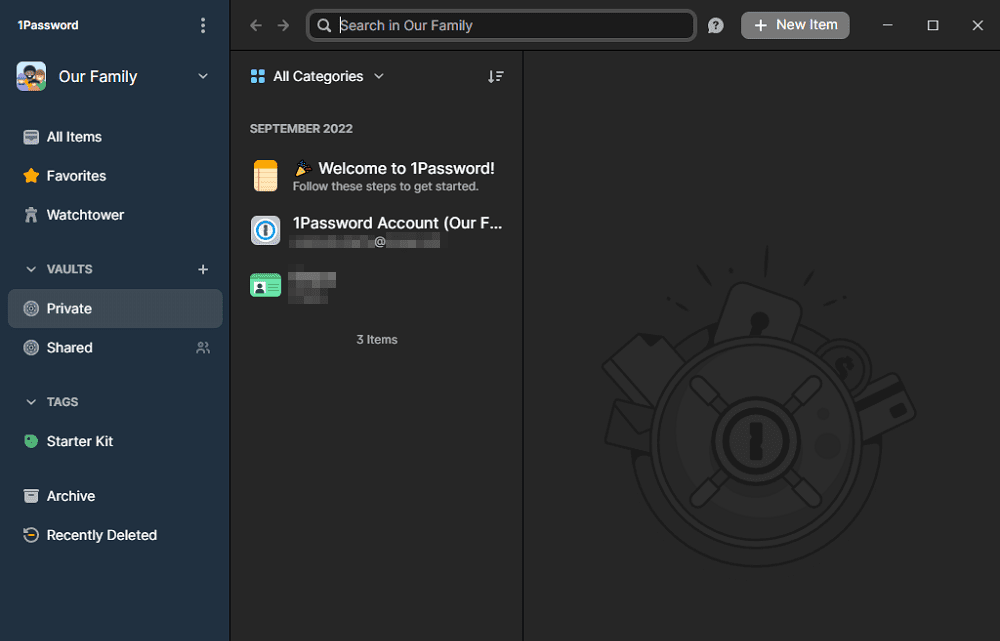Open the help question mark icon
Viewport: 1000px width, 641px height.
(x=716, y=26)
